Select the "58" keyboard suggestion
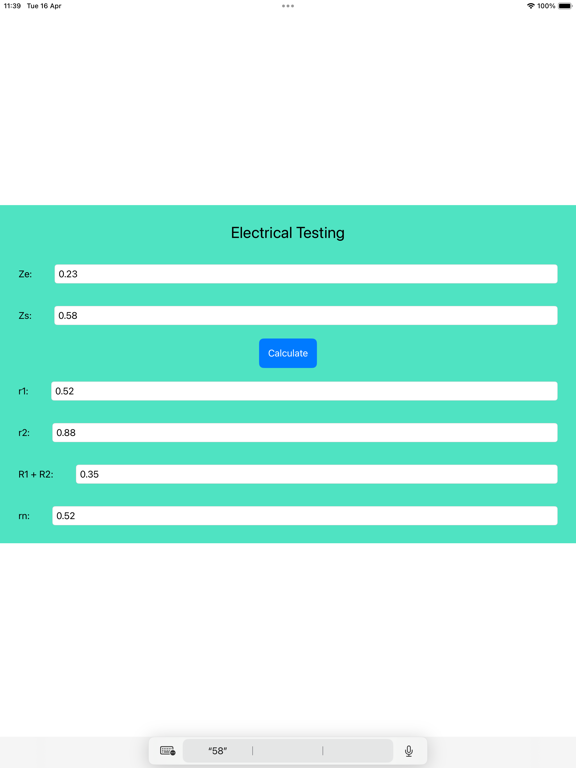The height and width of the screenshot is (768, 576). tap(217, 750)
